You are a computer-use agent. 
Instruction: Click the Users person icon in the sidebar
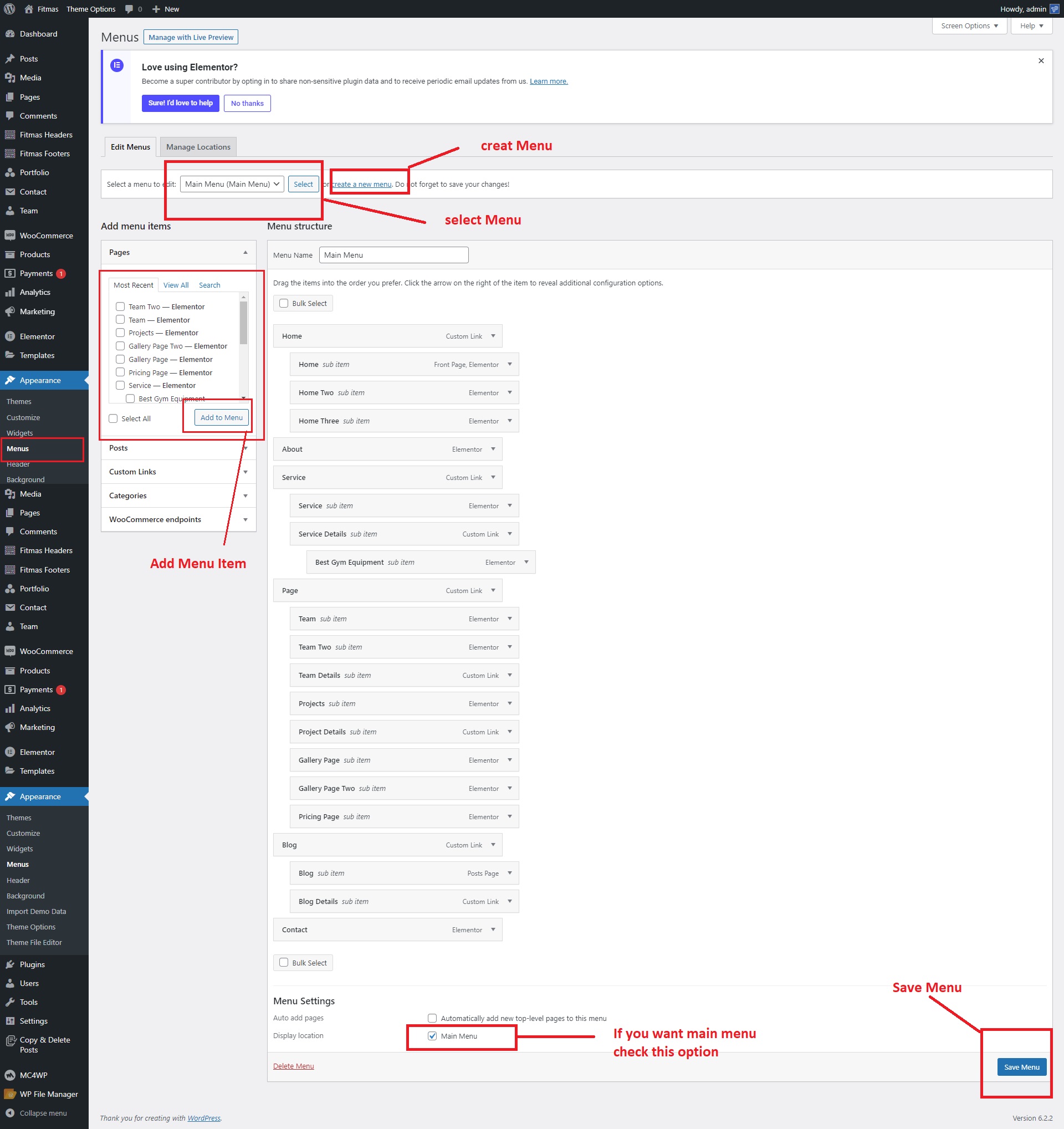coord(9,983)
